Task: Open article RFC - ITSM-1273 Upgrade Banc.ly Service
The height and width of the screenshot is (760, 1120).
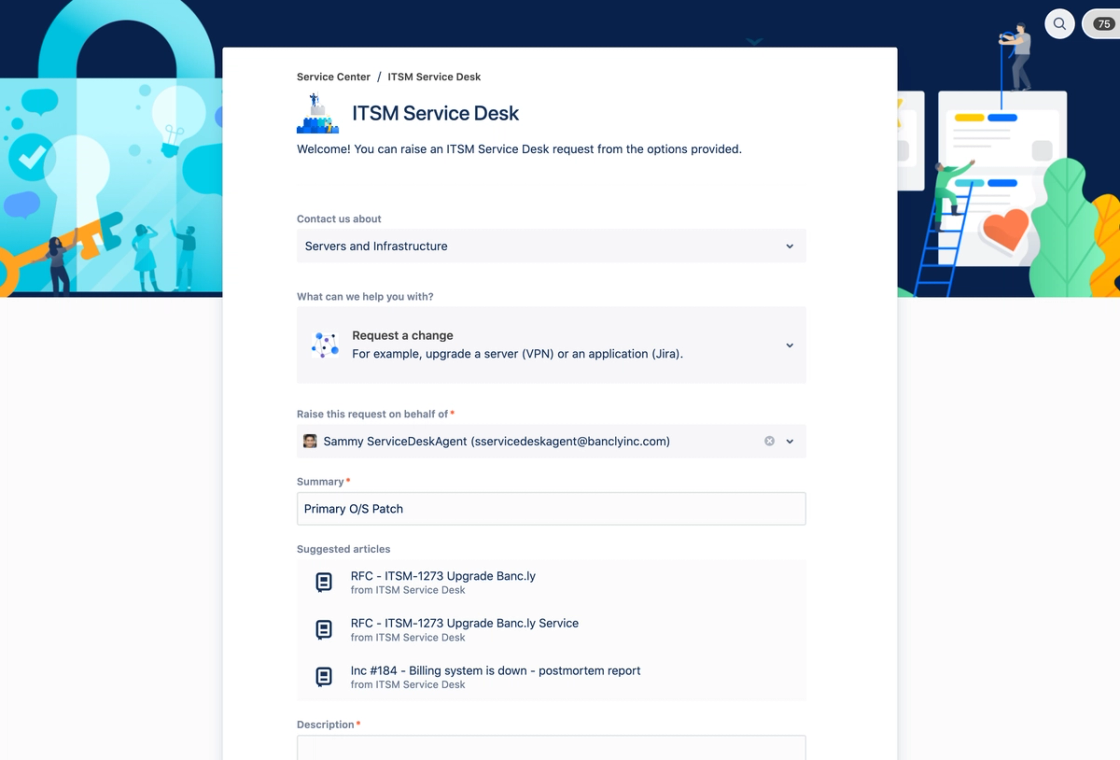Action: [x=464, y=623]
